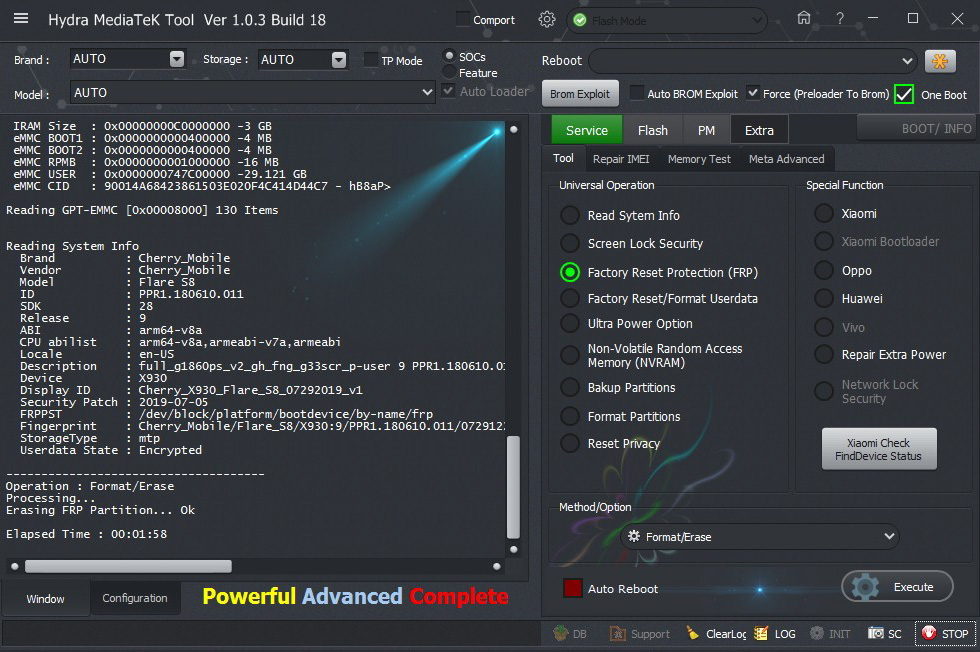Click the home icon in title bar

point(804,18)
